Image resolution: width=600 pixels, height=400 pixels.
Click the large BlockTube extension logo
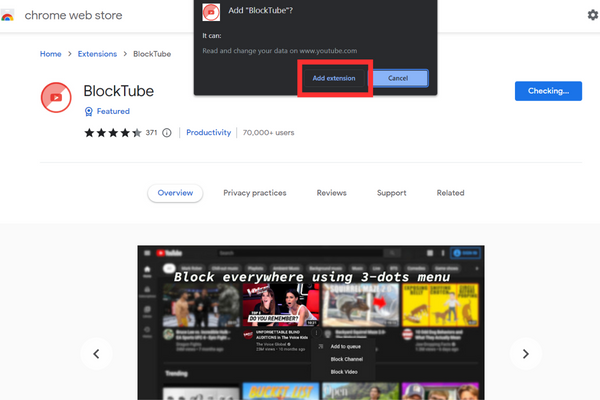56,97
